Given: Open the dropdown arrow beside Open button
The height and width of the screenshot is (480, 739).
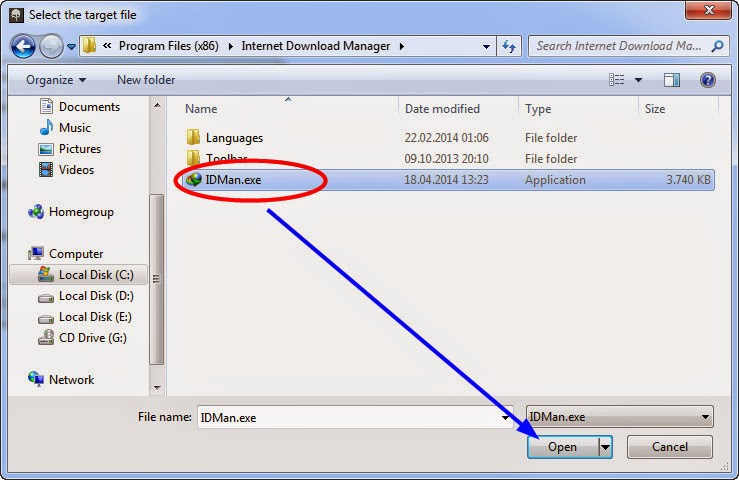Looking at the screenshot, I should [x=605, y=447].
